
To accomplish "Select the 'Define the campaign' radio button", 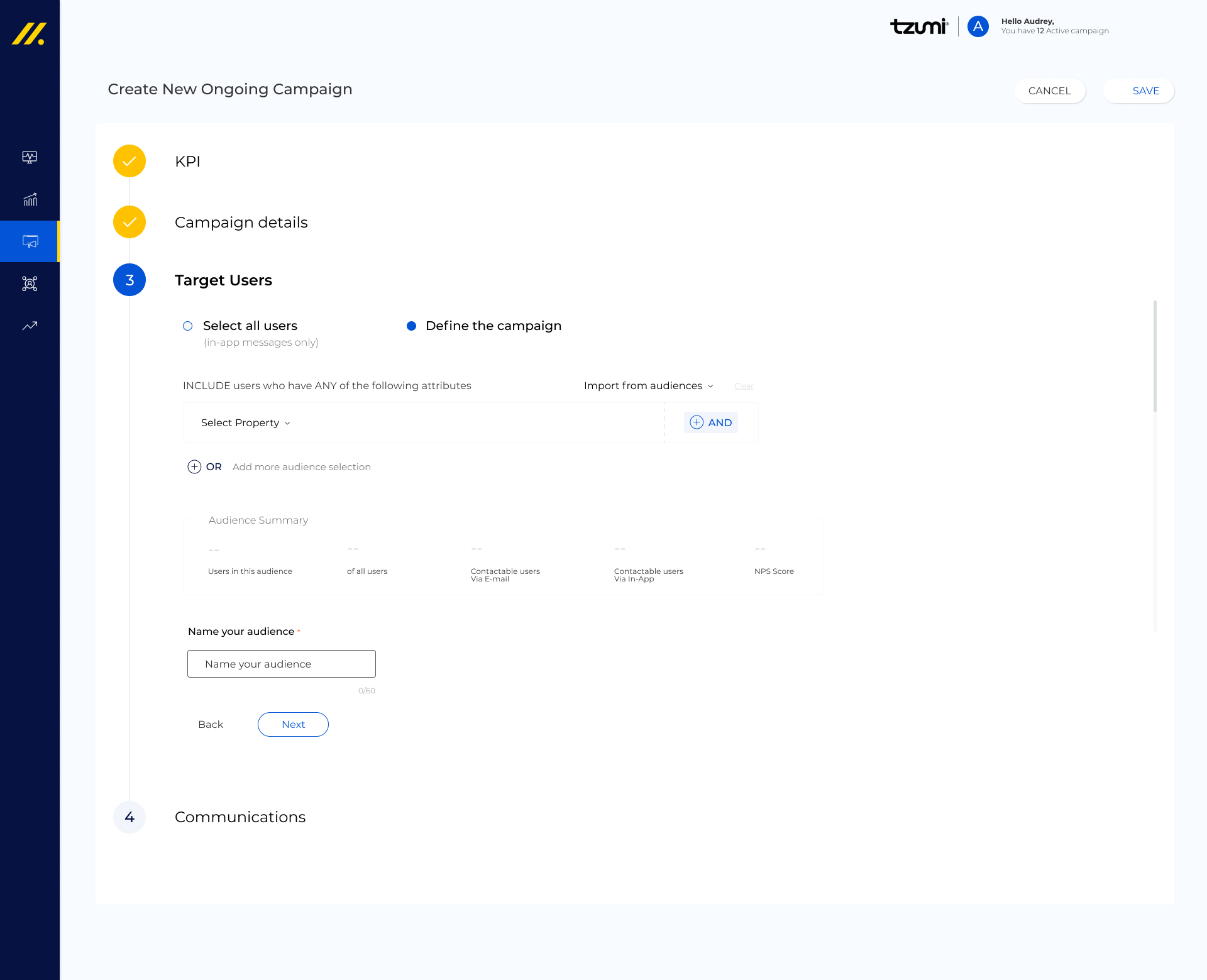I will [411, 326].
